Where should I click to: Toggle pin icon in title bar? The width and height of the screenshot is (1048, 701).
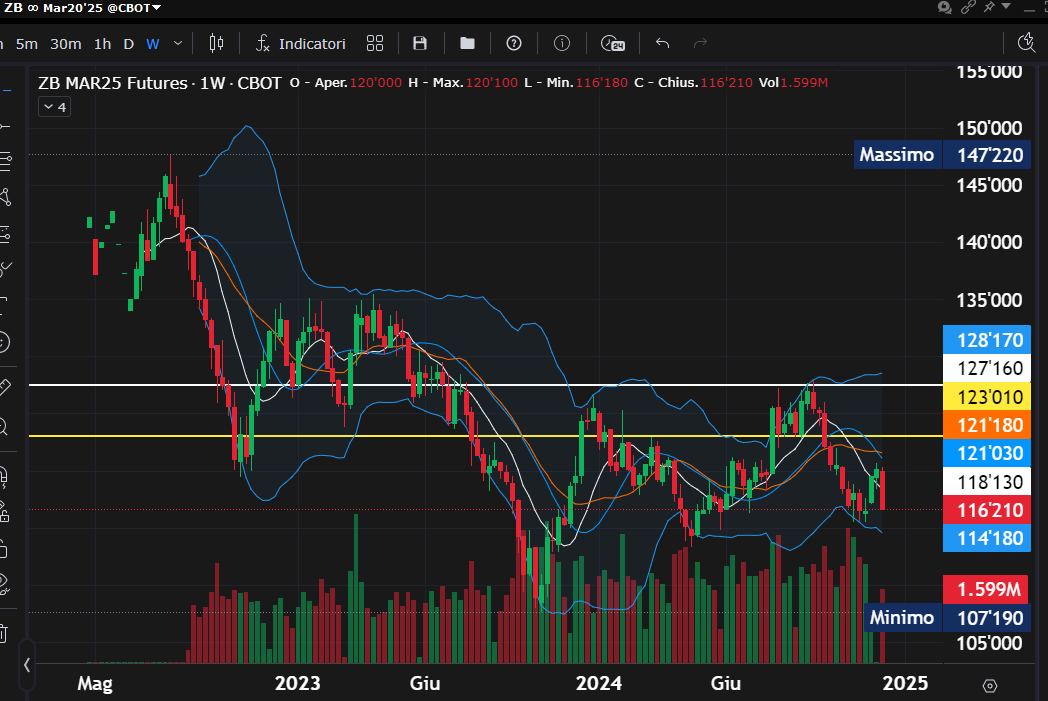pos(990,7)
